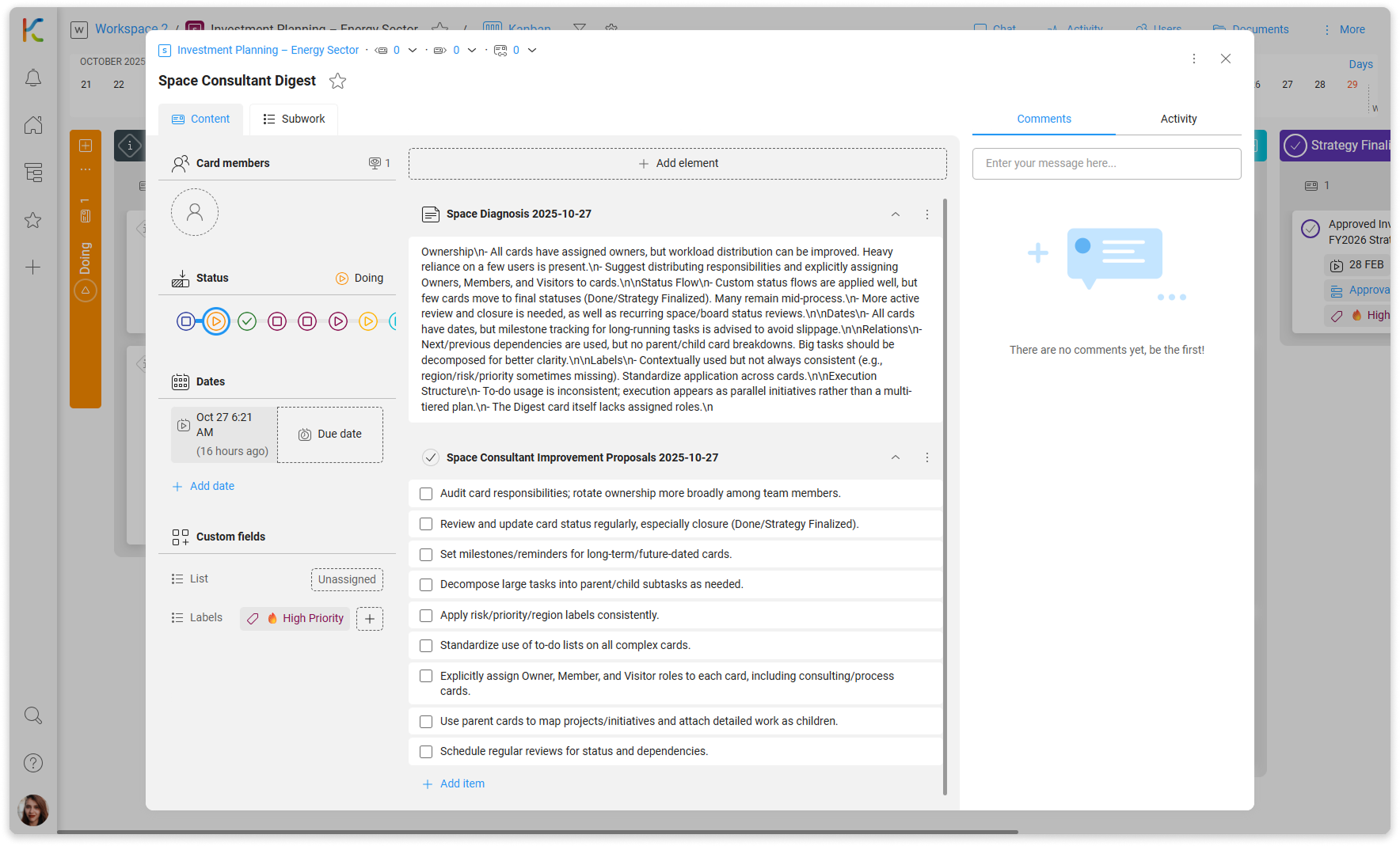Check 'Audit card responsibilities' item
This screenshot has height=846, width=1400.
(x=426, y=494)
